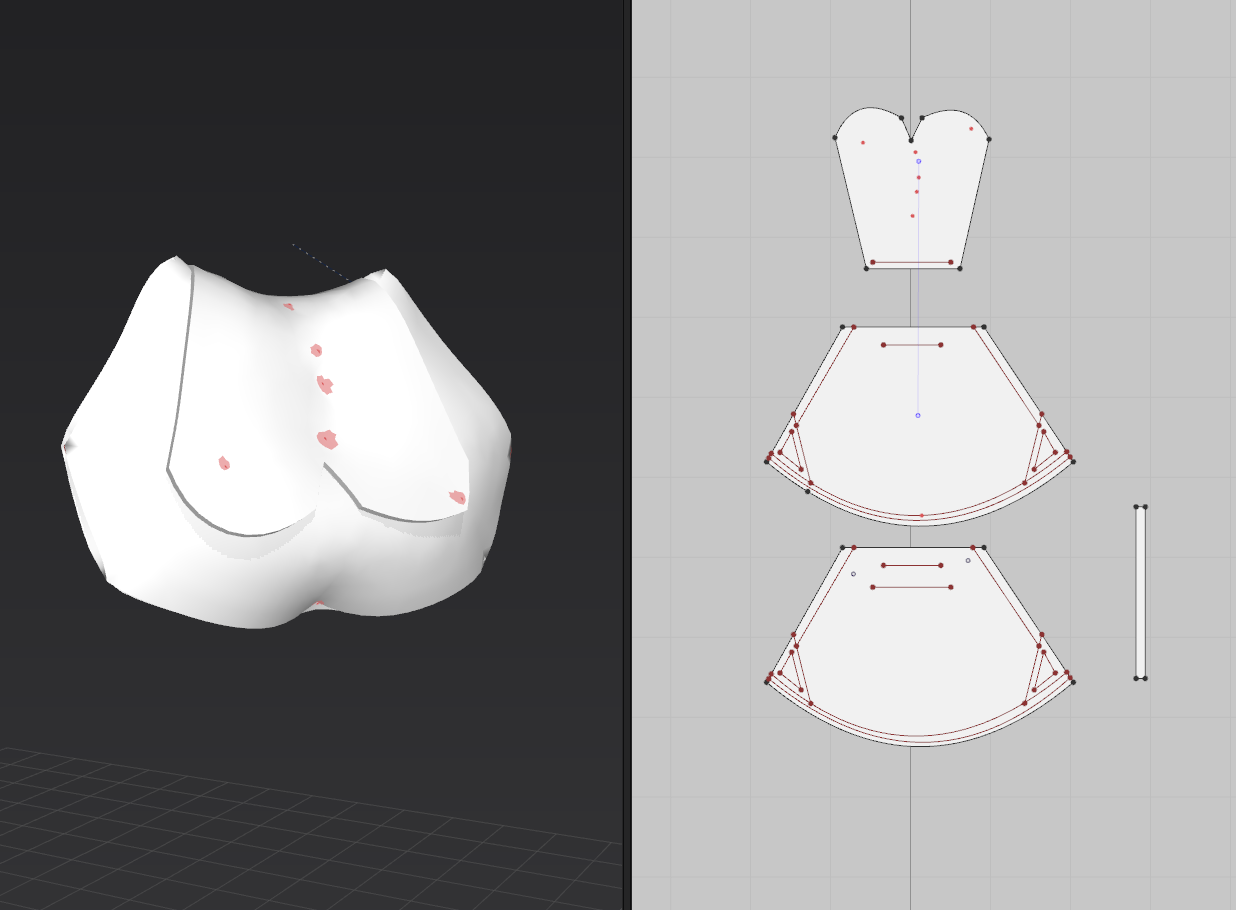Image resolution: width=1236 pixels, height=910 pixels.
Task: Select the horizontal internal line in bodice pattern
Action: (x=911, y=262)
